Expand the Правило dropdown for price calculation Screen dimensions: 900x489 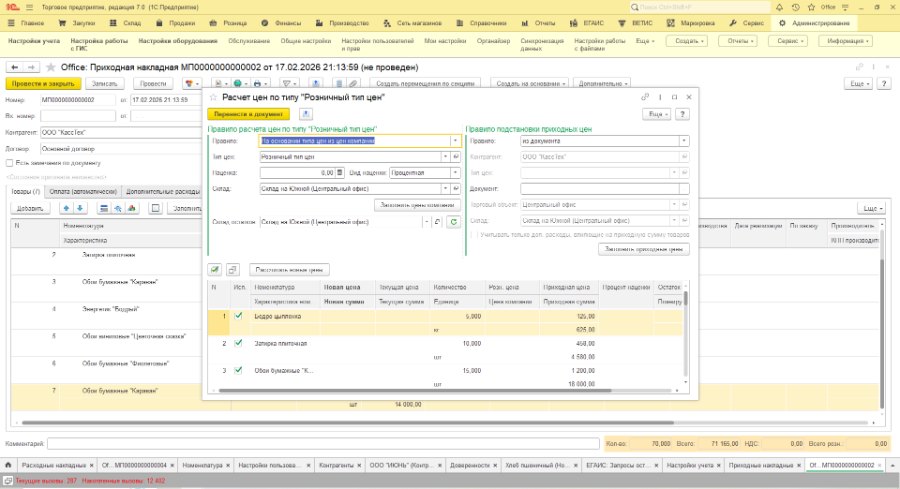point(455,141)
